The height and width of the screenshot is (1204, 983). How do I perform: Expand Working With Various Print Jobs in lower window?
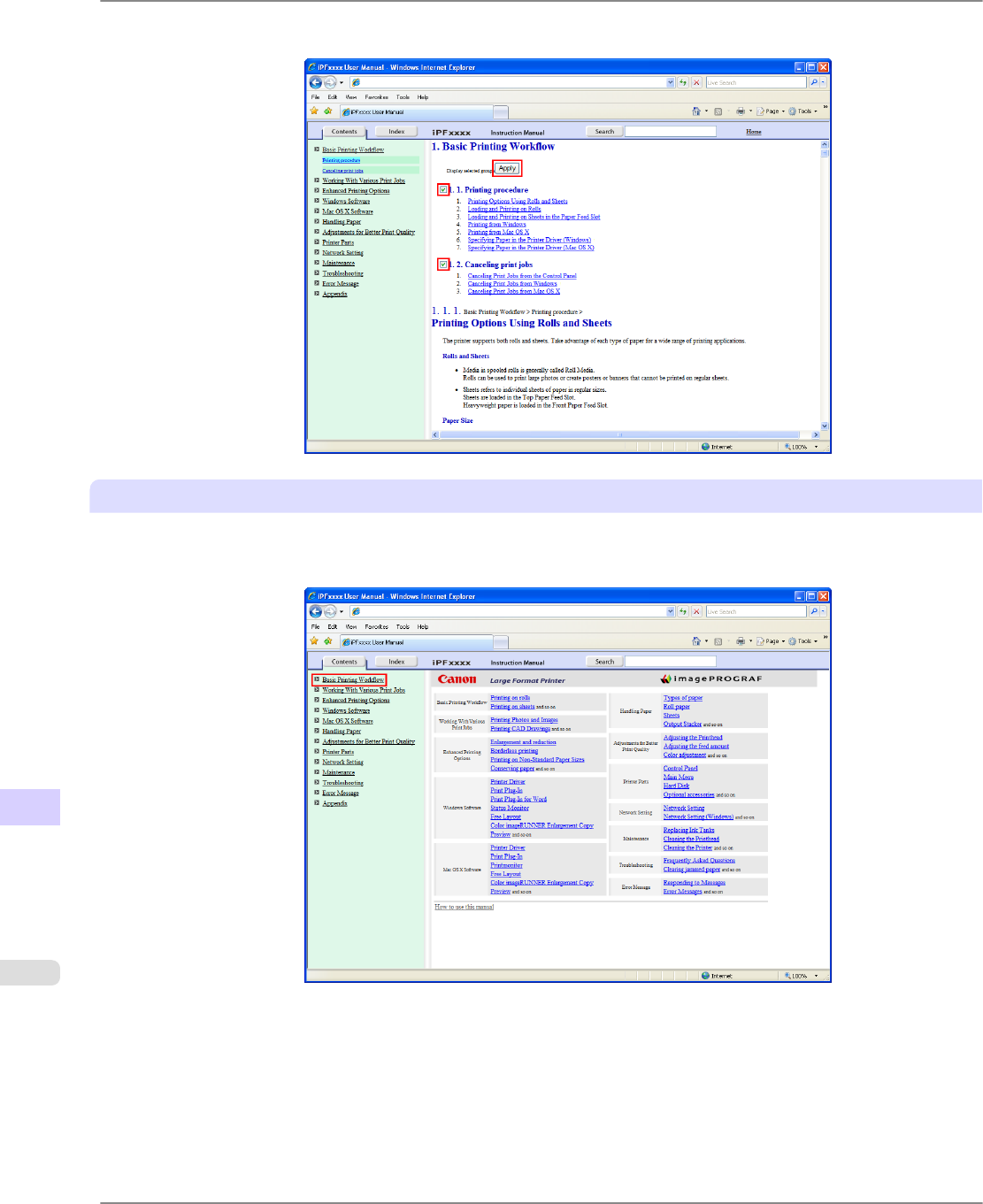point(317,690)
